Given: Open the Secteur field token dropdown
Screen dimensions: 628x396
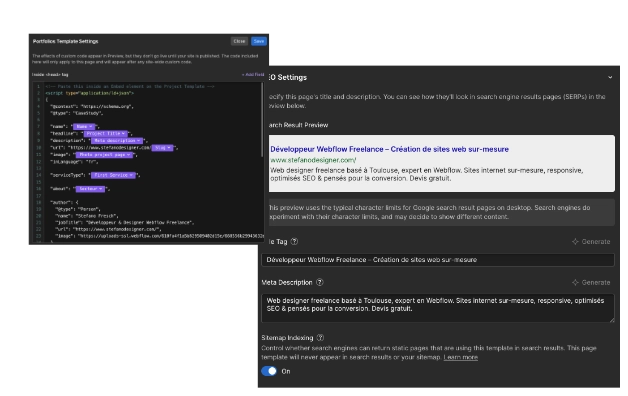Looking at the screenshot, I should coord(90,189).
